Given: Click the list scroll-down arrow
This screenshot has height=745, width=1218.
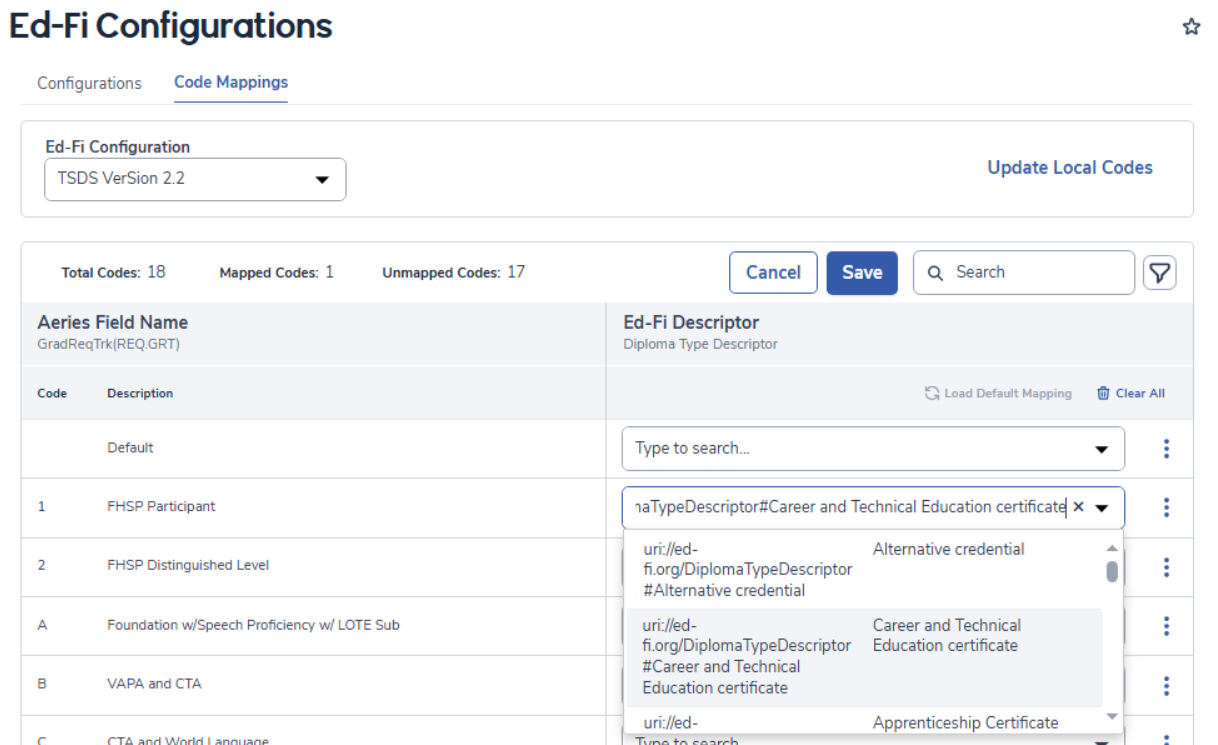Looking at the screenshot, I should click(1112, 717).
